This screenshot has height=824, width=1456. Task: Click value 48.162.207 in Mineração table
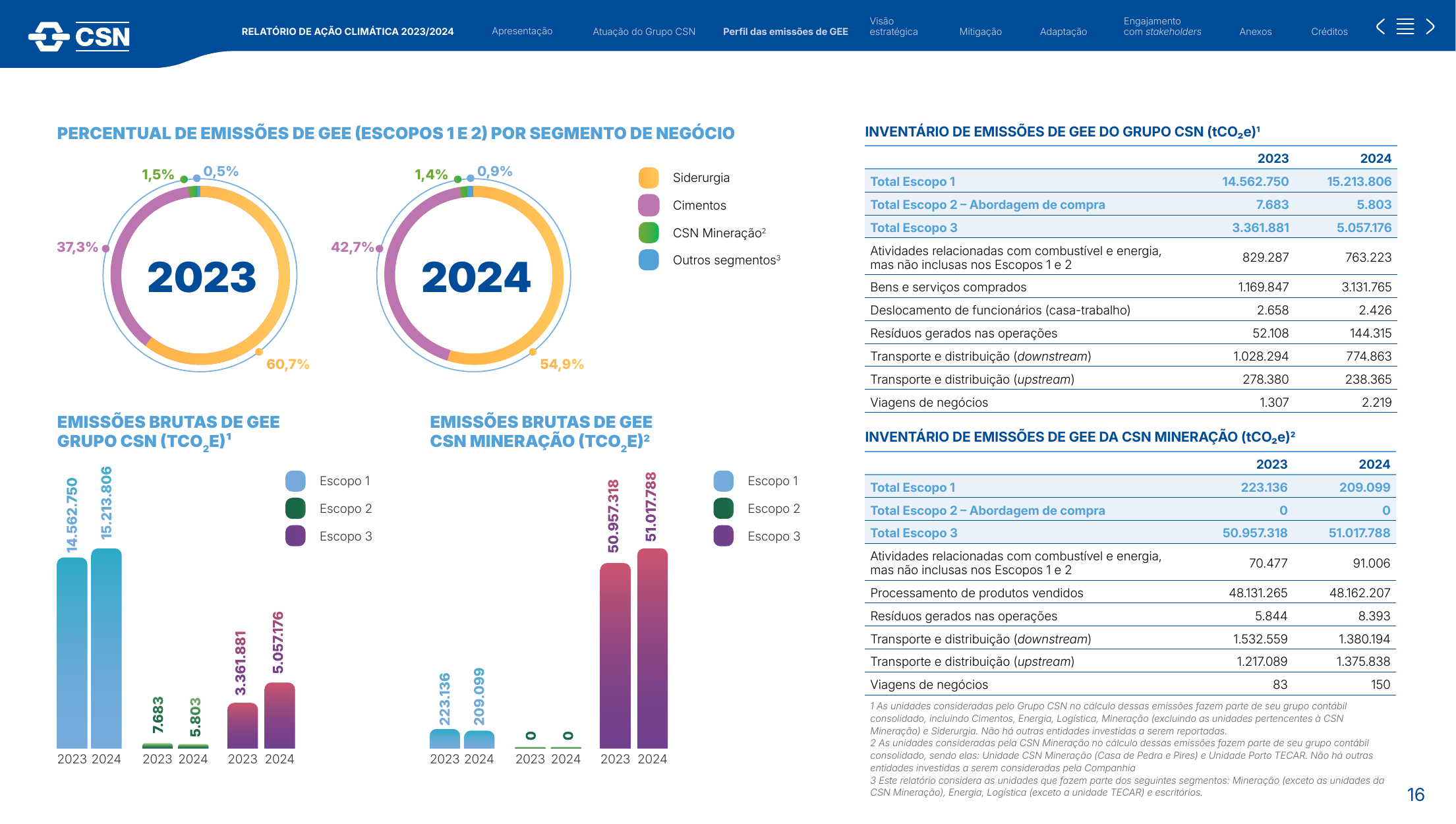pyautogui.click(x=1360, y=593)
